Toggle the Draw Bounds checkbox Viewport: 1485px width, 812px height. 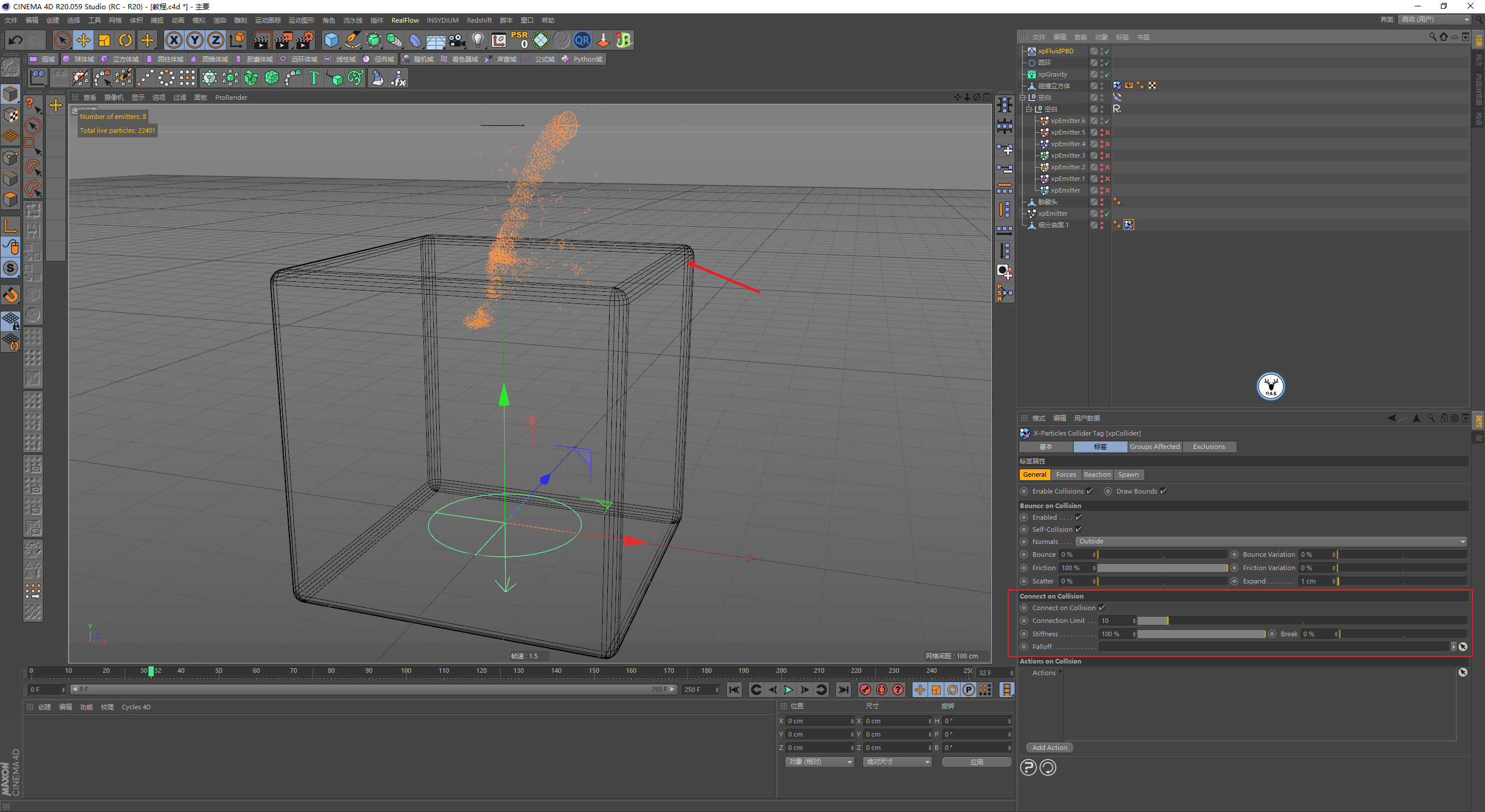point(1163,491)
